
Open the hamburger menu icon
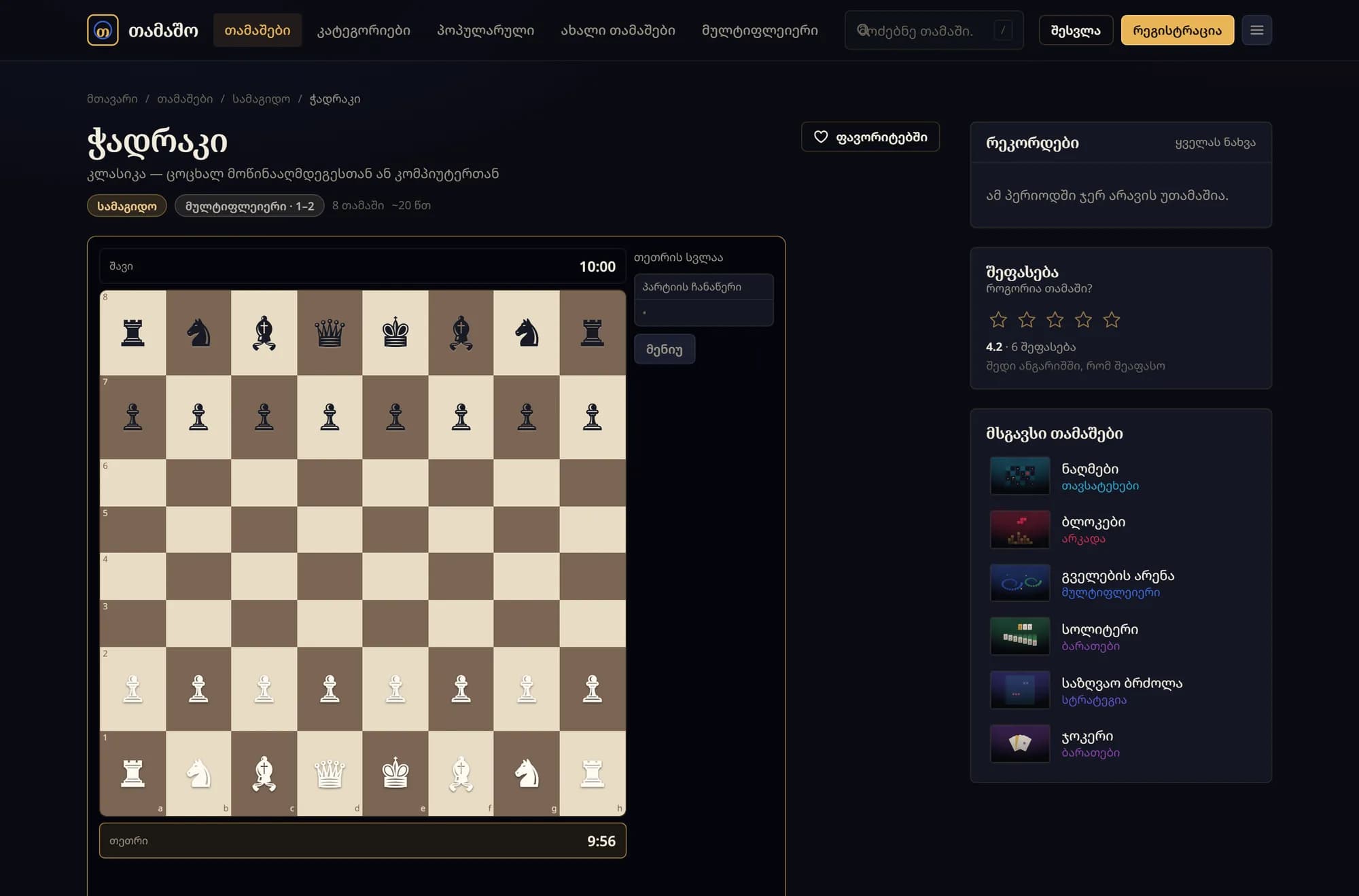pos(1256,31)
